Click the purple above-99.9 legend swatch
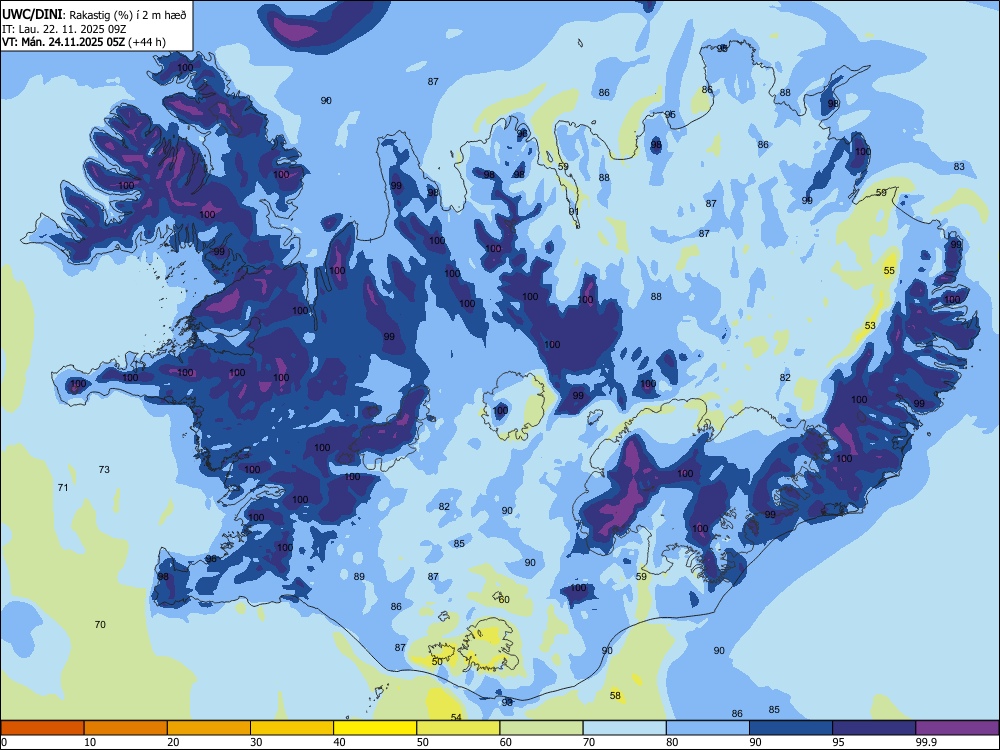Image resolution: width=1000 pixels, height=750 pixels. click(957, 728)
